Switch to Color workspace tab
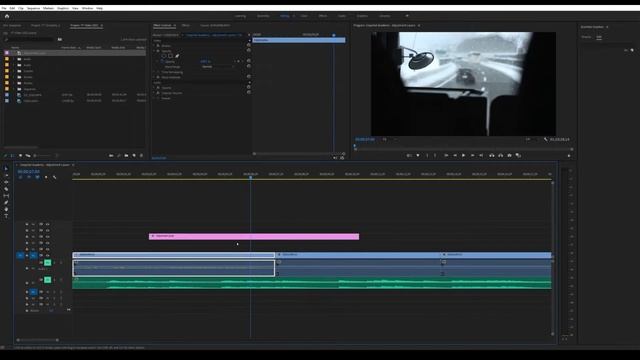Screen dimensions: 640x360 click(304, 16)
